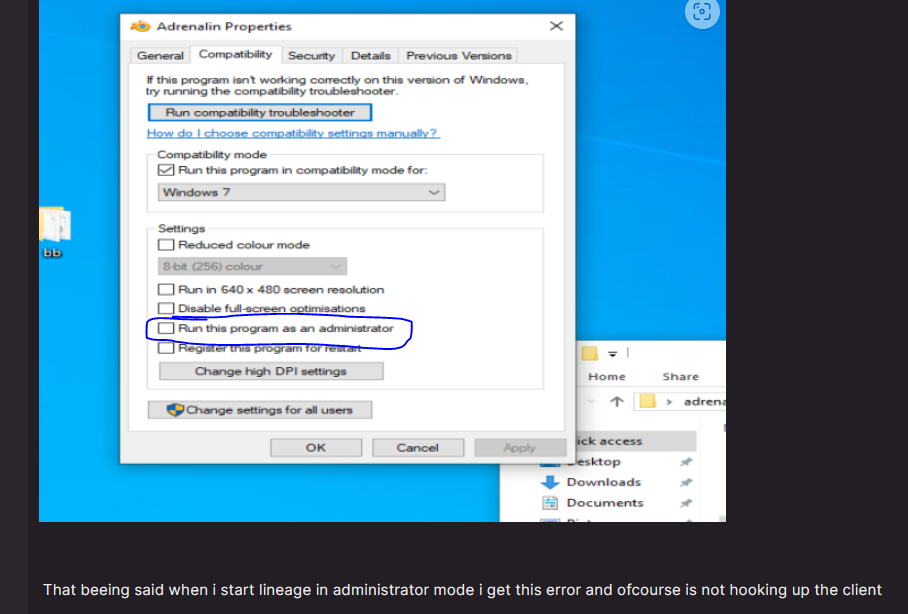Open the Windows 7 compatibility dropdown
This screenshot has height=614, width=908.
pyautogui.click(x=301, y=192)
